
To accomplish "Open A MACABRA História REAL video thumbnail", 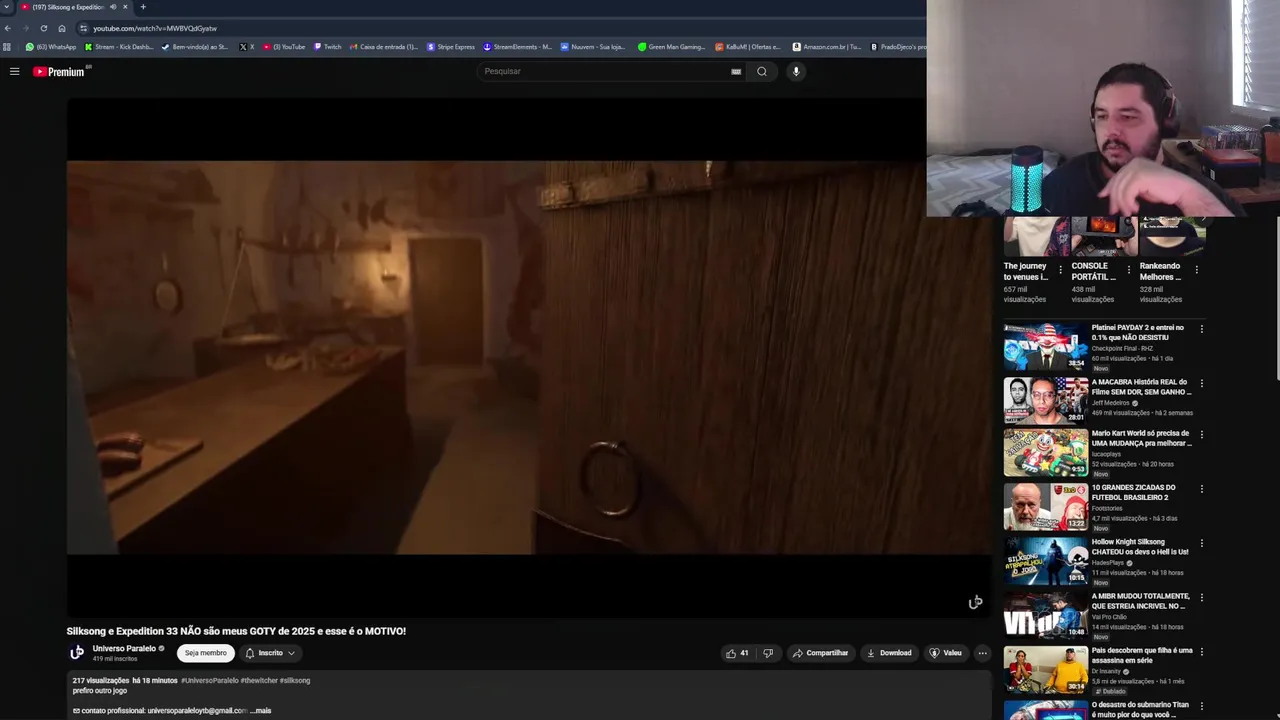I will coord(1046,400).
